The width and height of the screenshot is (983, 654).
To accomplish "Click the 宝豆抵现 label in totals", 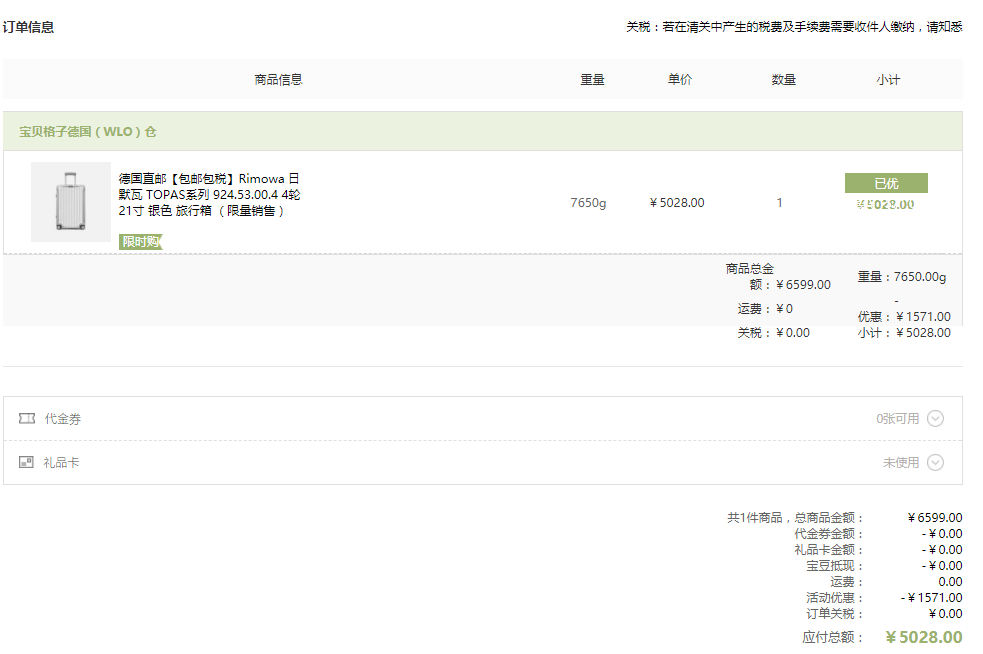I will pos(834,566).
